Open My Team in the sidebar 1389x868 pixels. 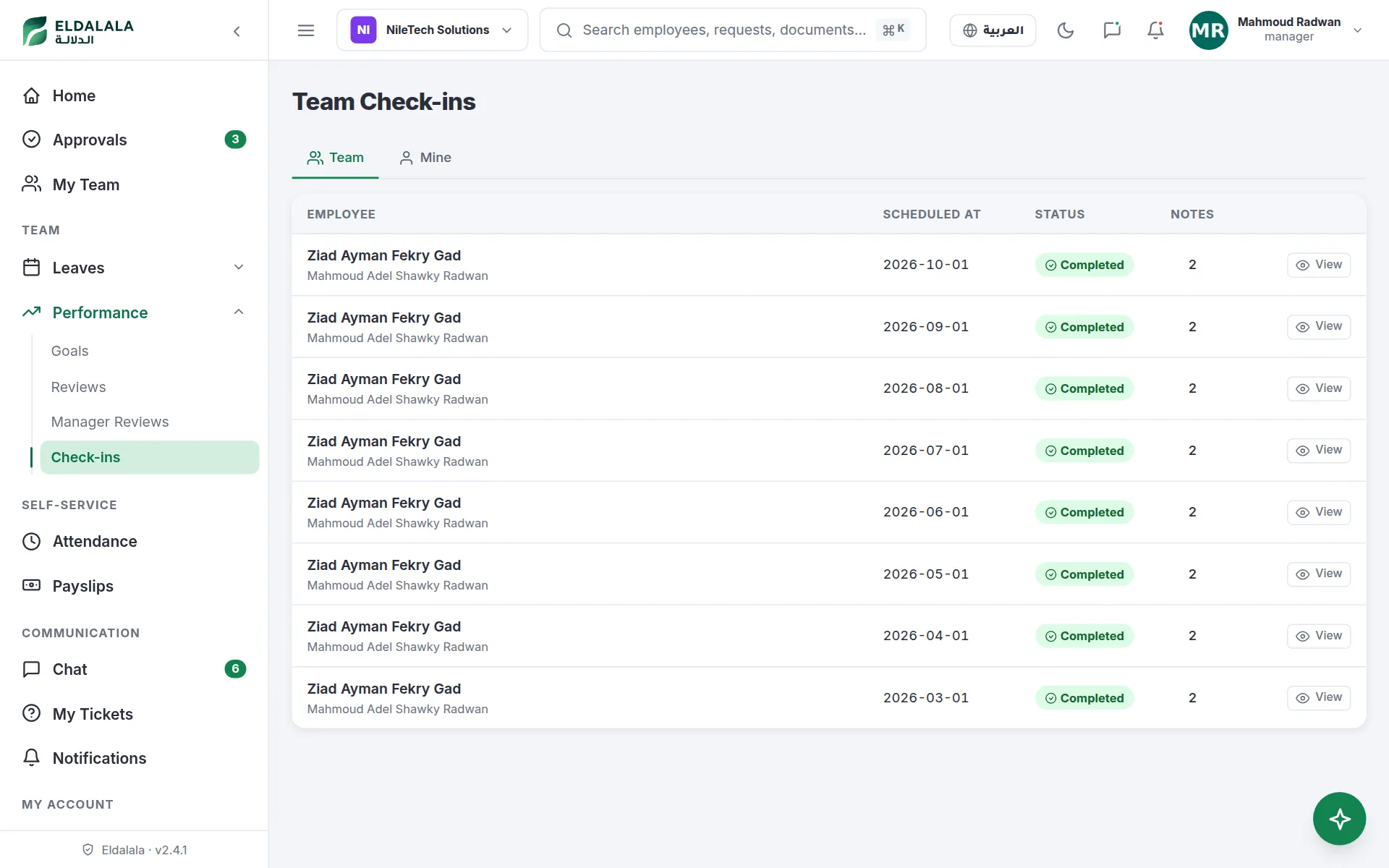[x=134, y=184]
